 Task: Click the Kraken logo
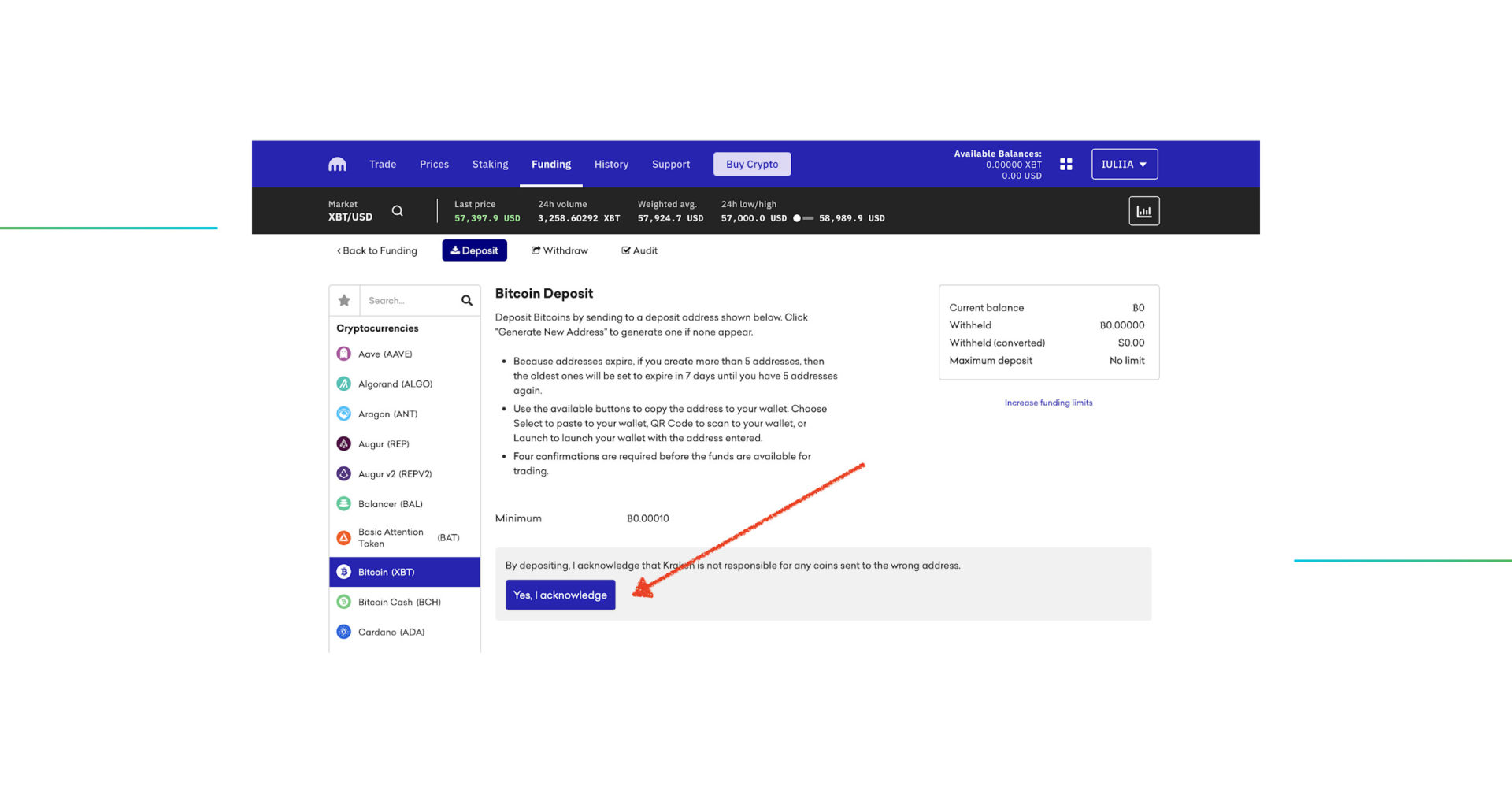pos(337,163)
